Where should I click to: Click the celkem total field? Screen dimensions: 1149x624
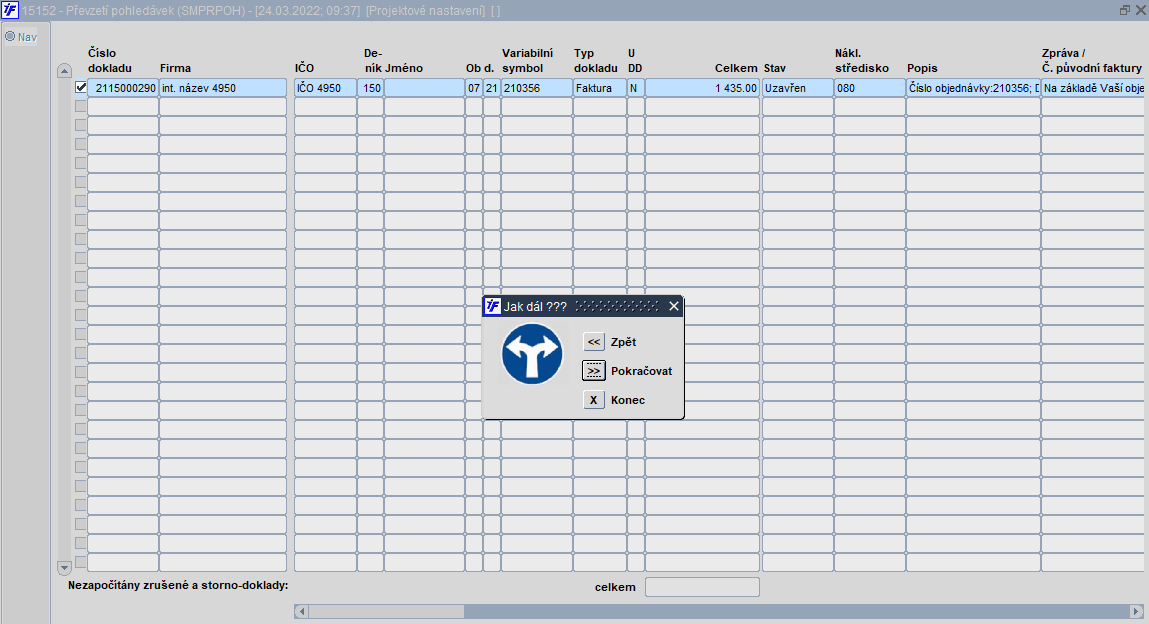(702, 587)
